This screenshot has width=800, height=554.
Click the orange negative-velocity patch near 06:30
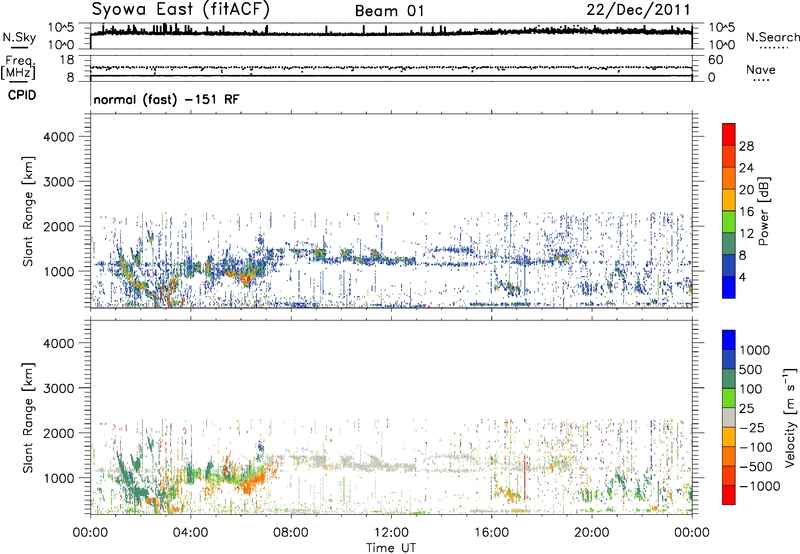253,483
